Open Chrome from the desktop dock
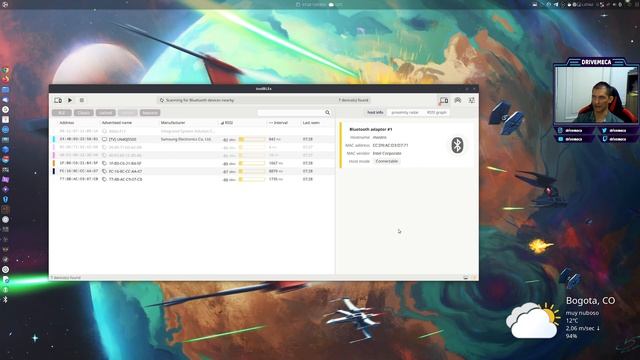 pos(5,70)
